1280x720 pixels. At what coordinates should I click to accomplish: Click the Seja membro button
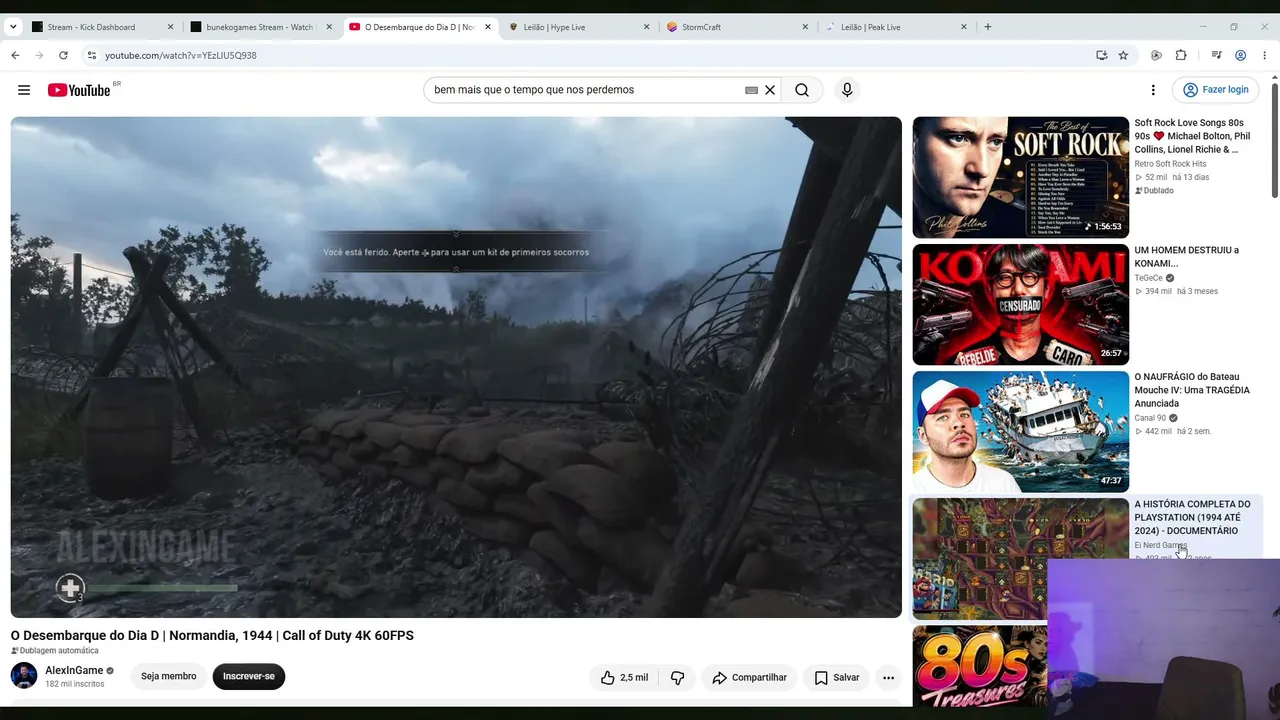coord(168,676)
